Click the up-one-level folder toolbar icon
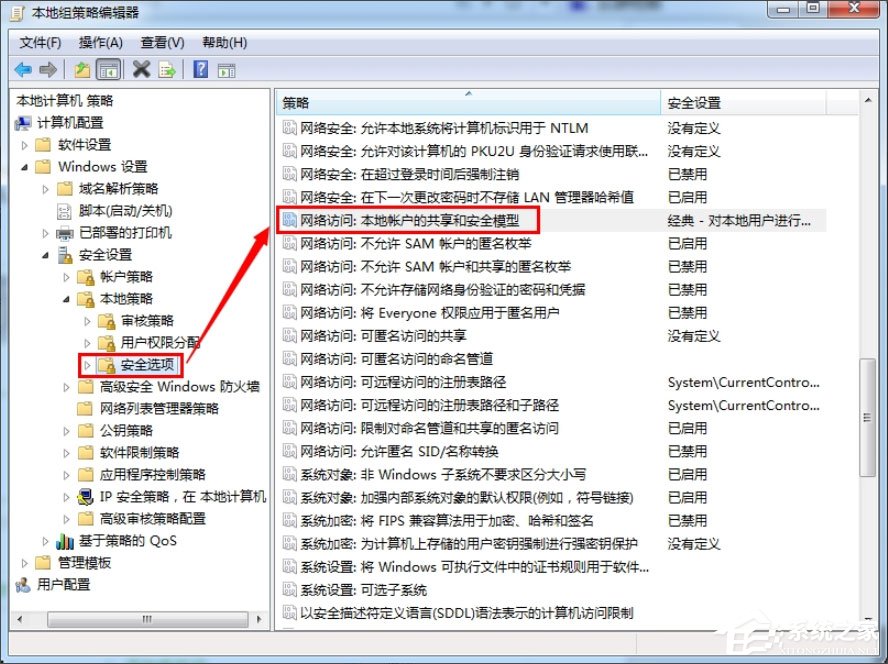 (83, 69)
